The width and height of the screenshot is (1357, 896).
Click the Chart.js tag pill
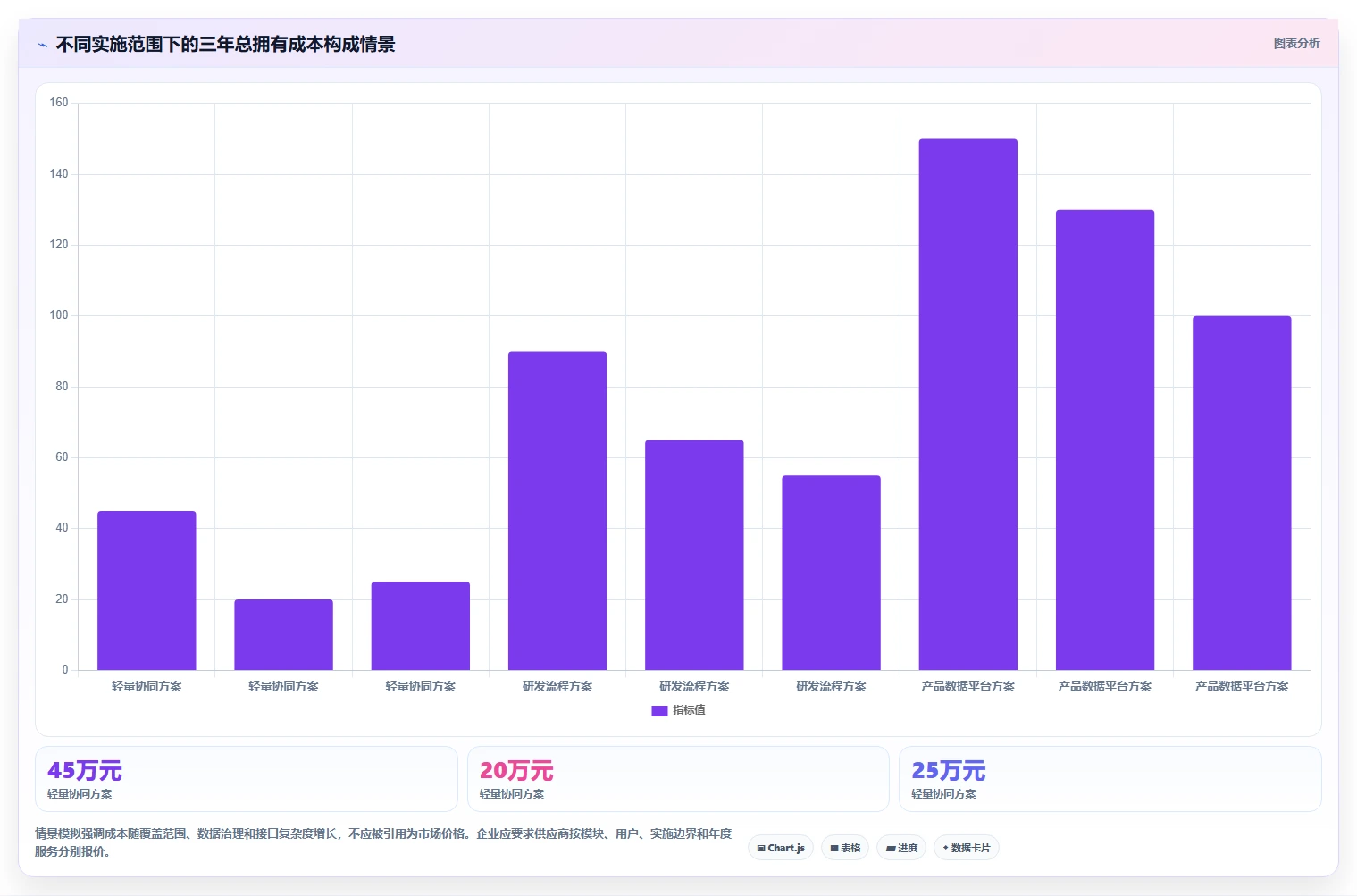pos(781,848)
